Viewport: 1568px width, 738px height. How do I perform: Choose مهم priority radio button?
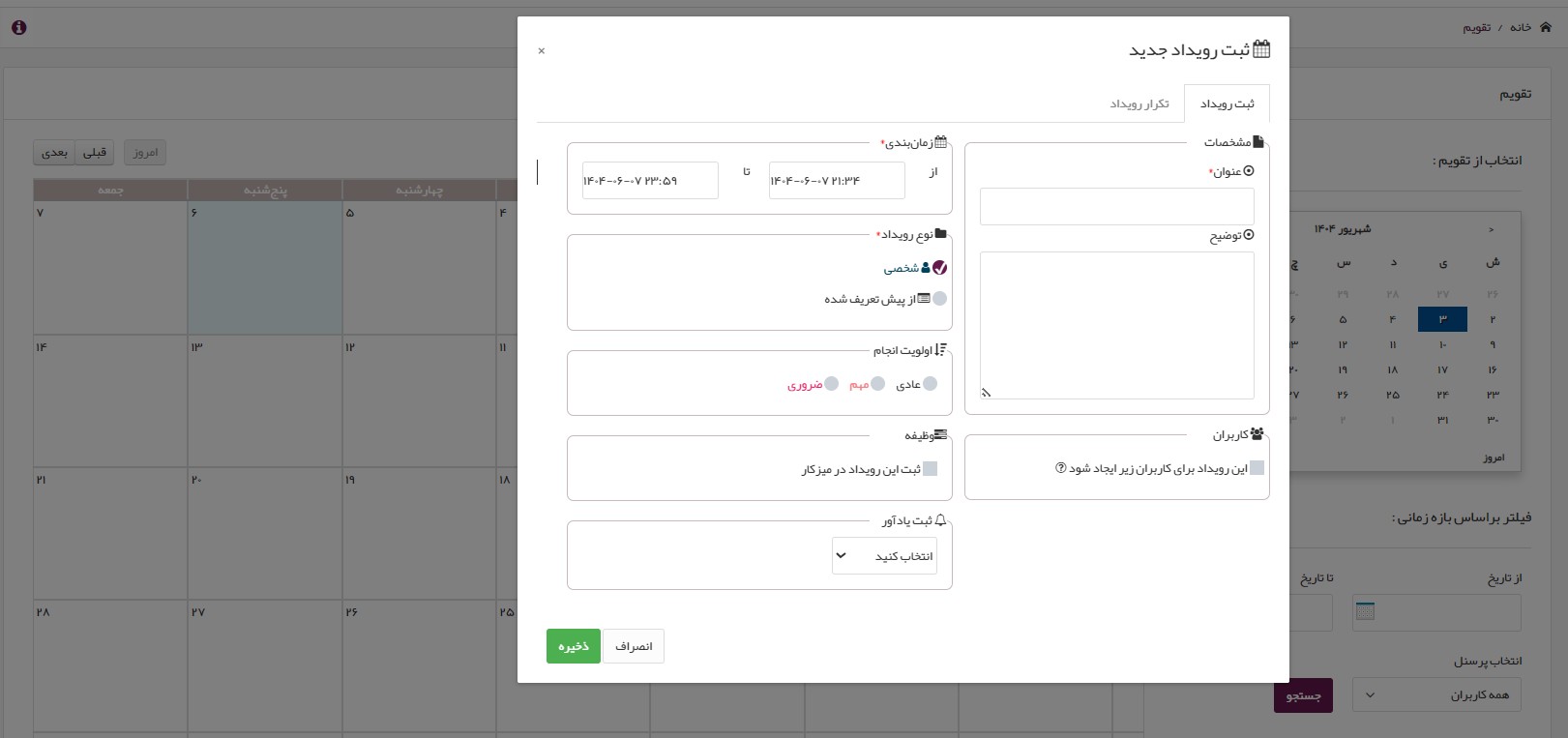coord(877,384)
